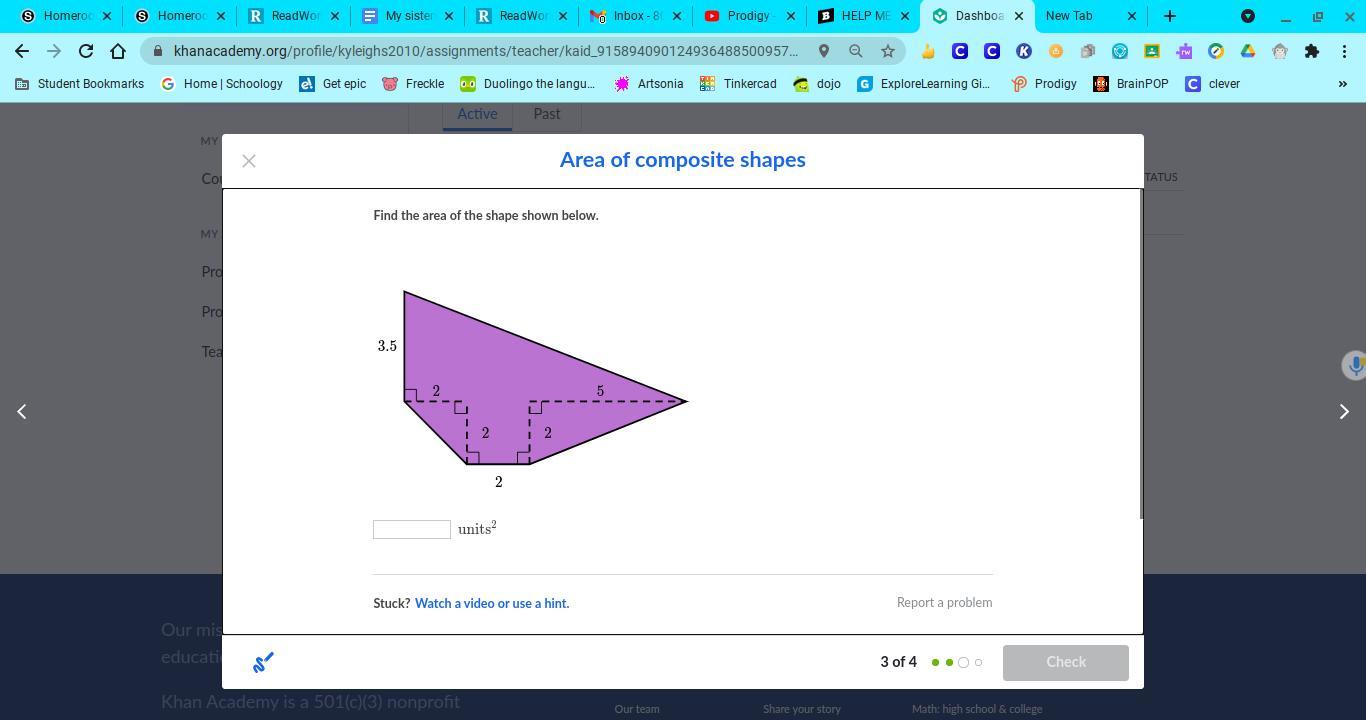
Task: Open clever bookmark
Action: (1212, 84)
